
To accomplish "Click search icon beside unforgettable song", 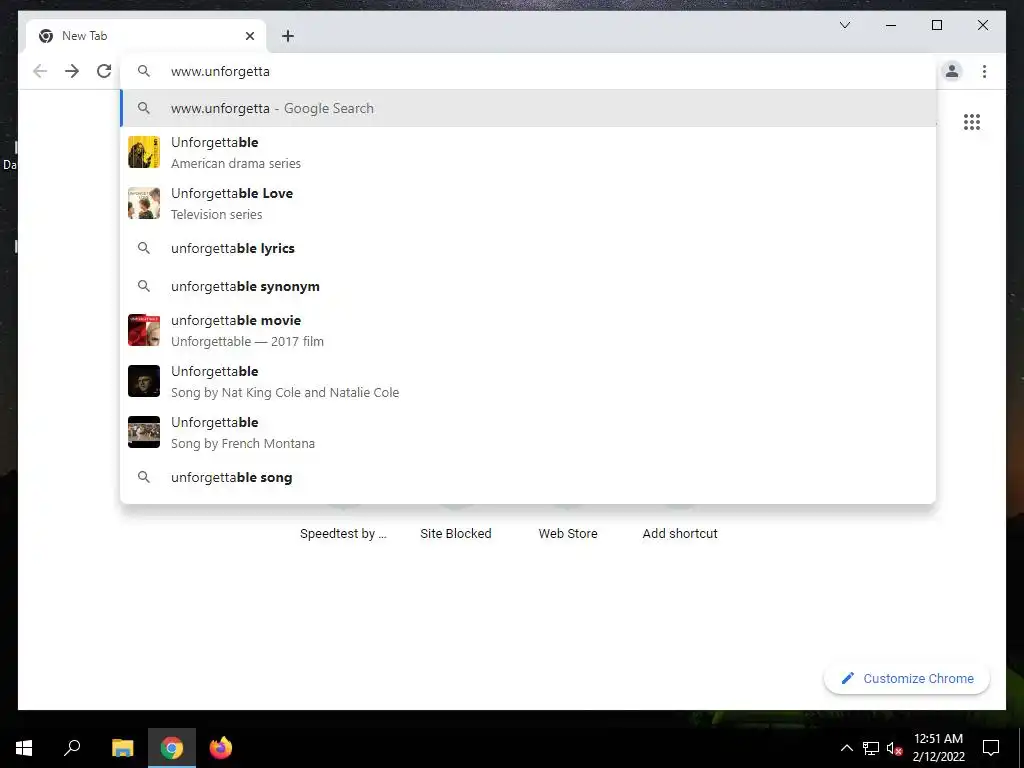I will coord(144,477).
